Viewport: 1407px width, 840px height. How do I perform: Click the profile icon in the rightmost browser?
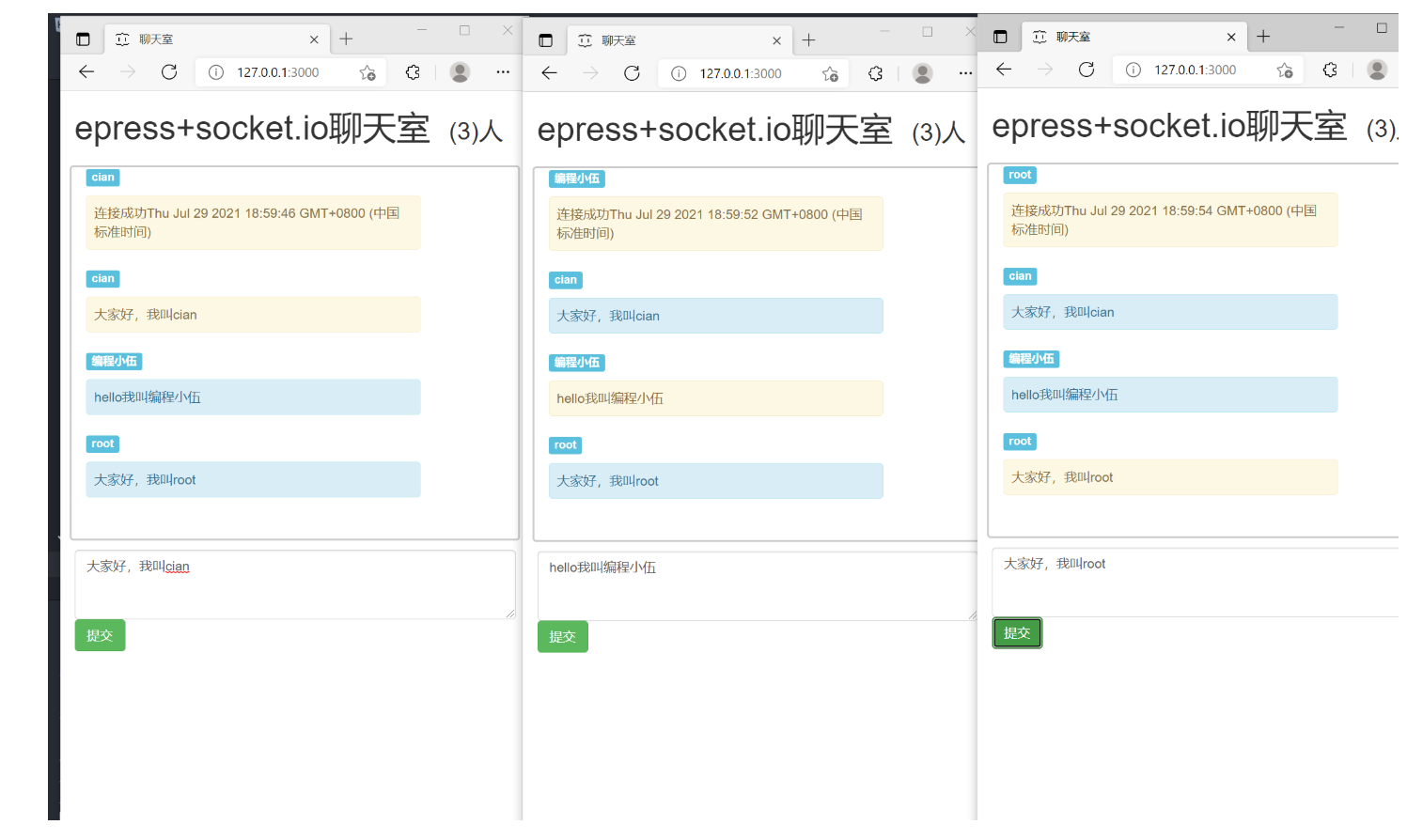click(x=1376, y=69)
